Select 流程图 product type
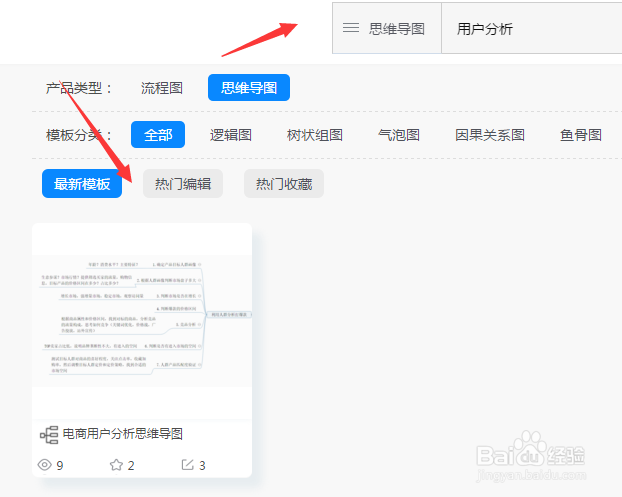The width and height of the screenshot is (622, 497). pos(162,88)
